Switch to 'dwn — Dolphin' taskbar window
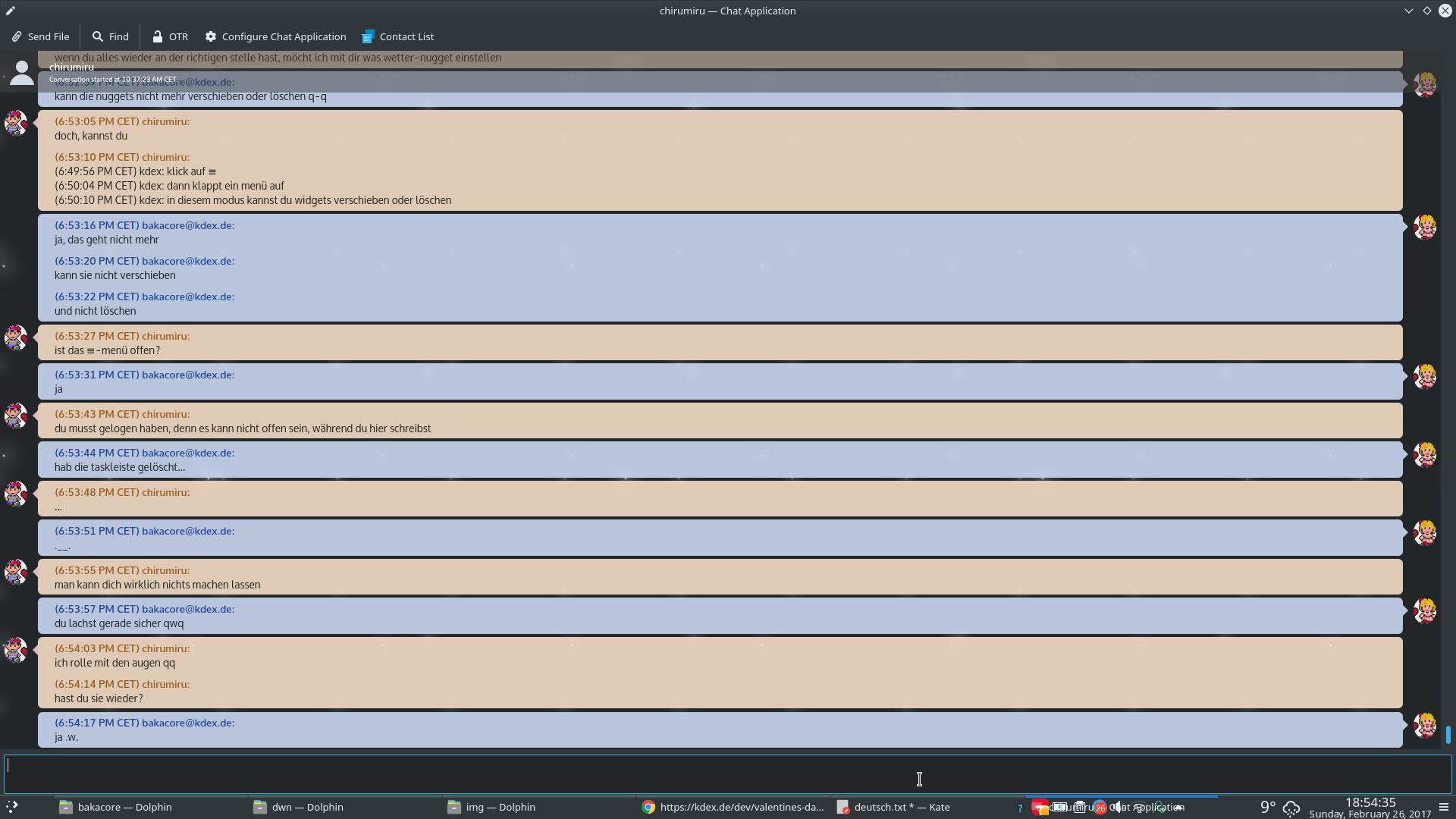Screen dimensions: 1456x819 [x=345, y=807]
